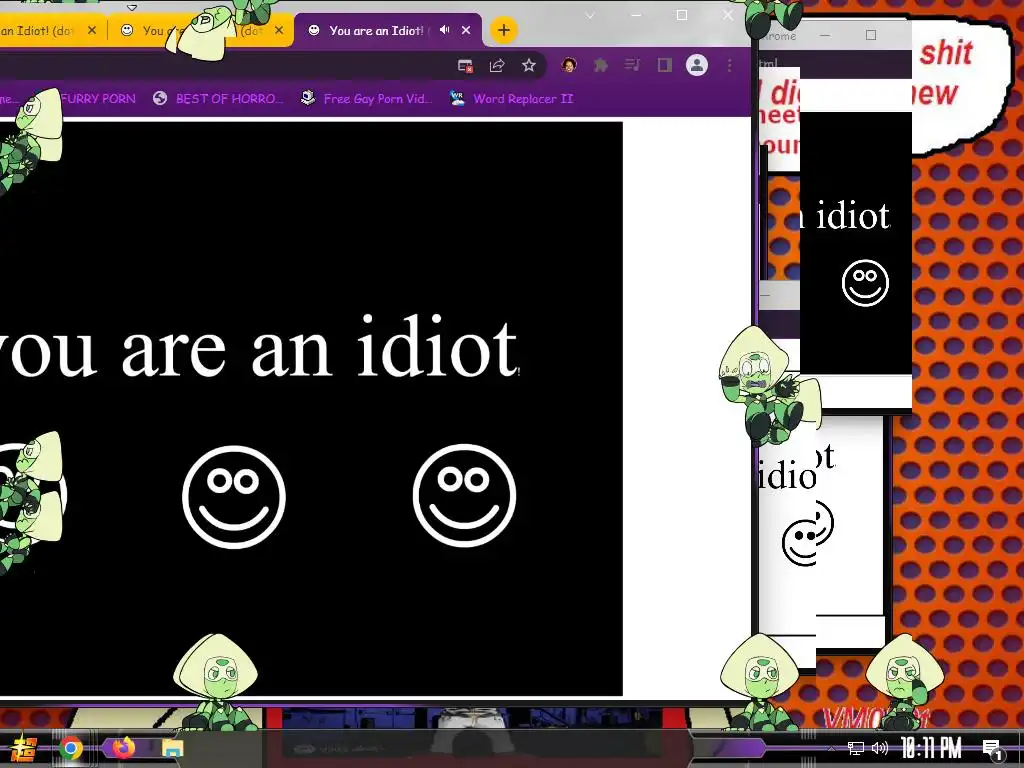Image resolution: width=1024 pixels, height=768 pixels.
Task: Open Firefox from the taskbar
Action: click(x=123, y=748)
